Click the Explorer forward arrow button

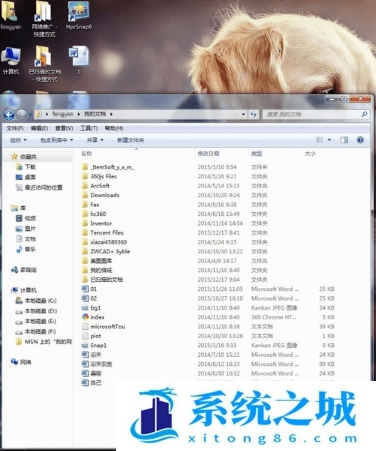pos(21,115)
